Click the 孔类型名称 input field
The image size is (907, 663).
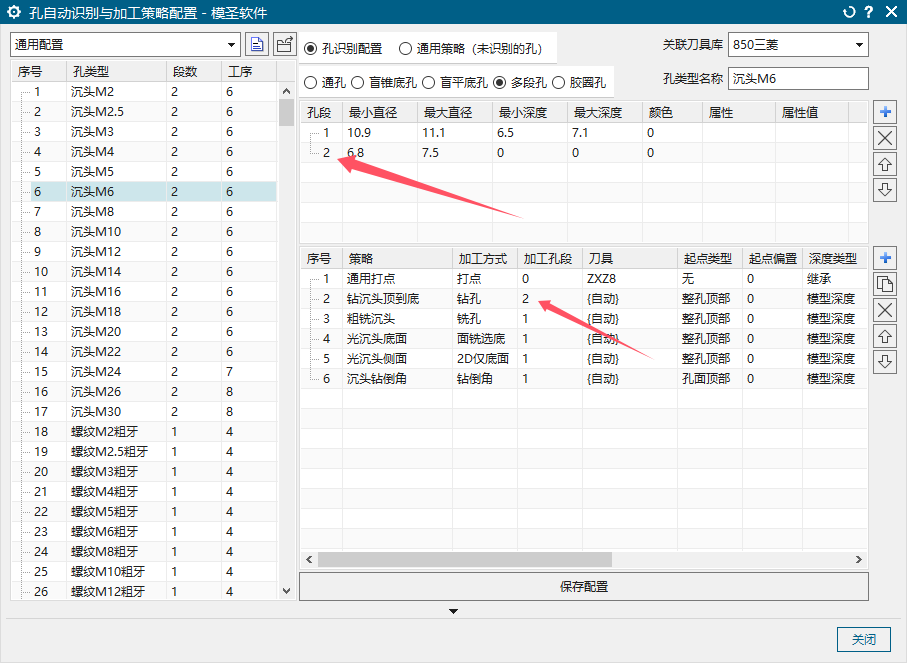pos(798,79)
